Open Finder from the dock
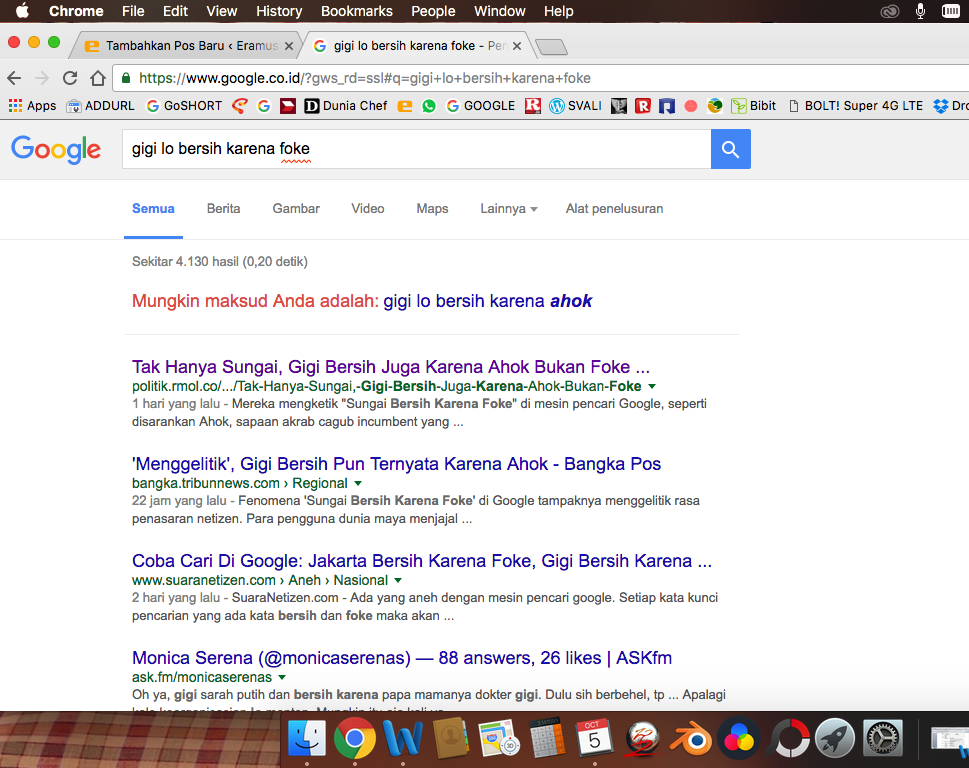 point(307,738)
